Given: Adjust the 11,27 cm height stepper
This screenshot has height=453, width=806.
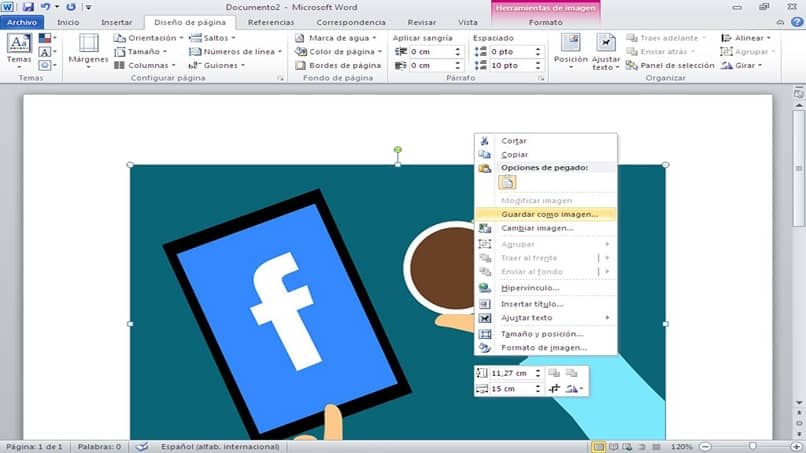Looking at the screenshot, I should tap(538, 373).
